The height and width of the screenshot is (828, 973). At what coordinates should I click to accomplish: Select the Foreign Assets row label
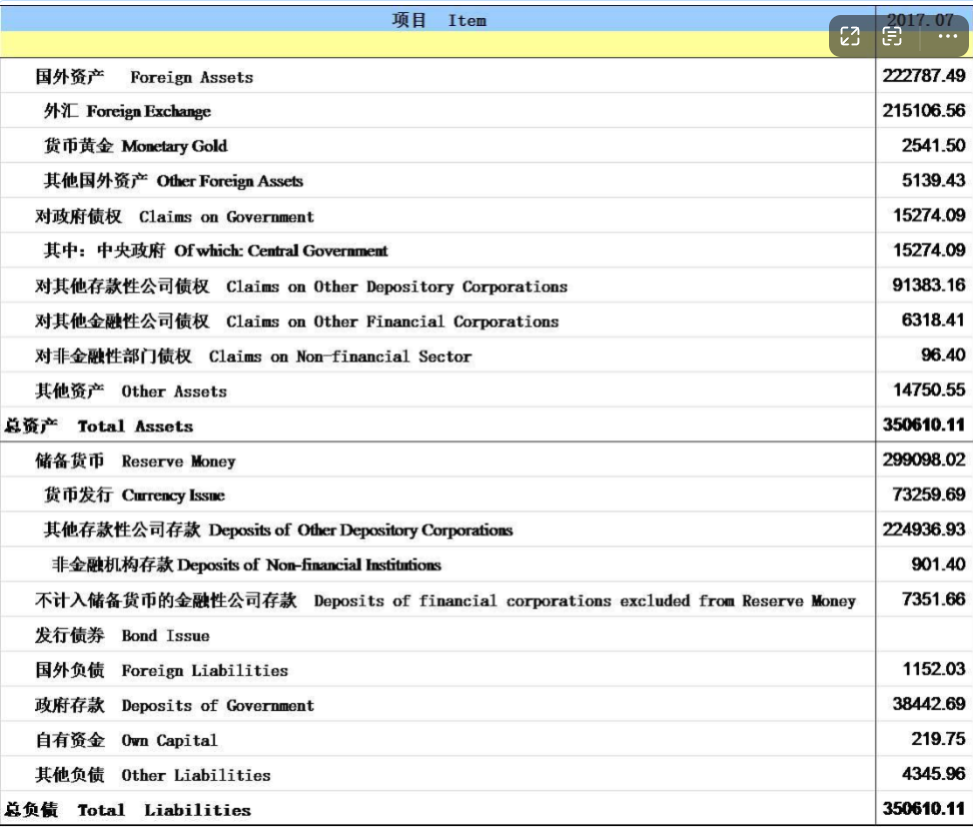[x=144, y=77]
